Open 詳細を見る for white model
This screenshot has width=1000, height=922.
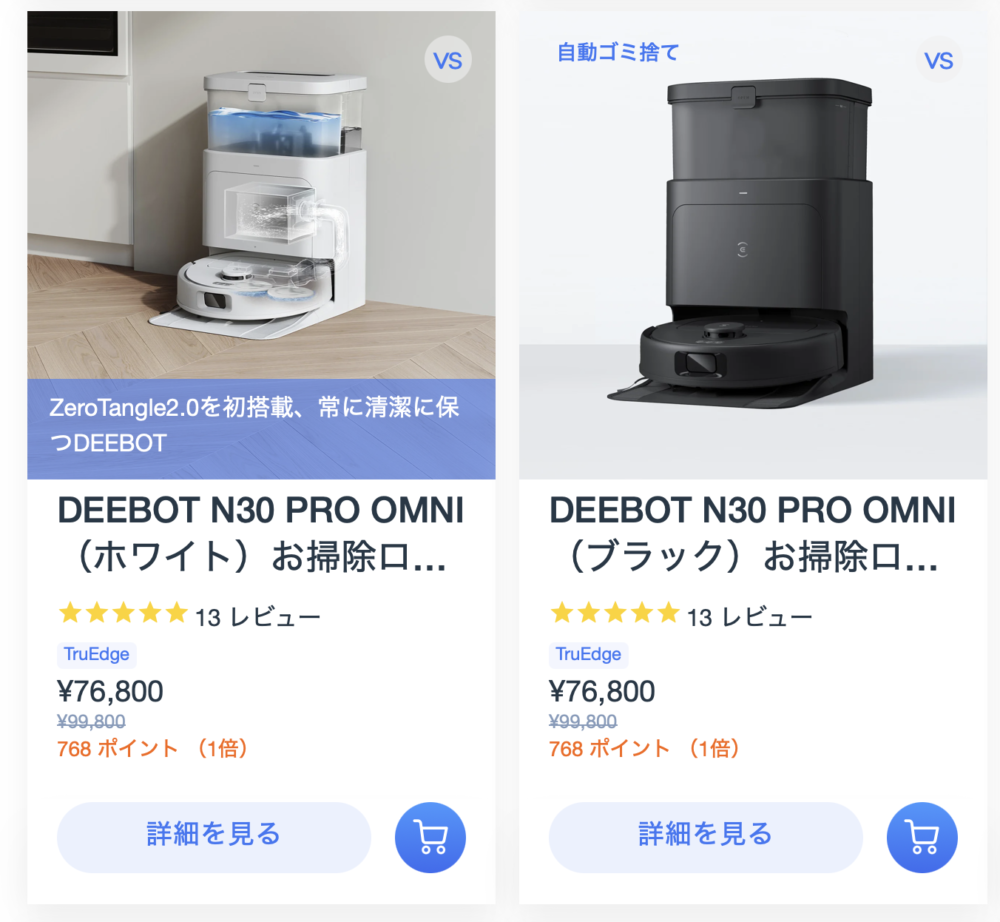pyautogui.click(x=214, y=837)
